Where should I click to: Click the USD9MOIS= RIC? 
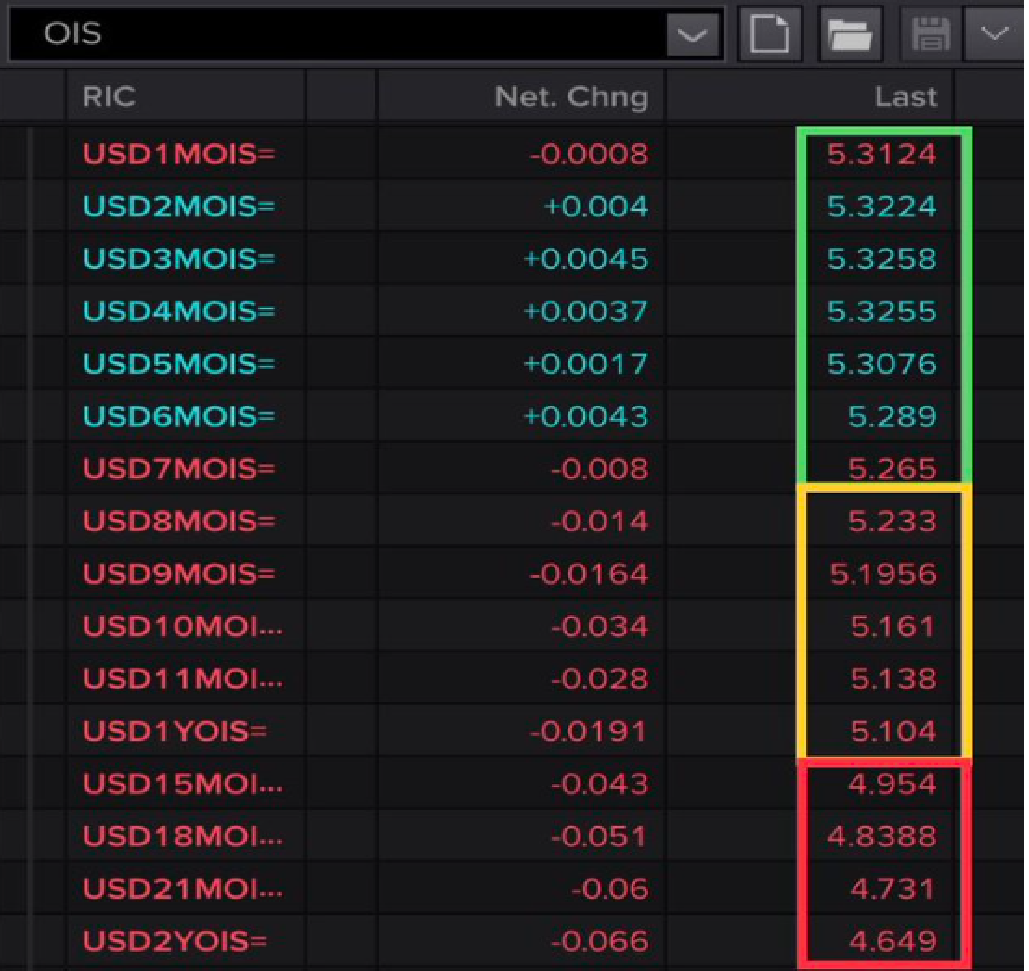coord(178,574)
